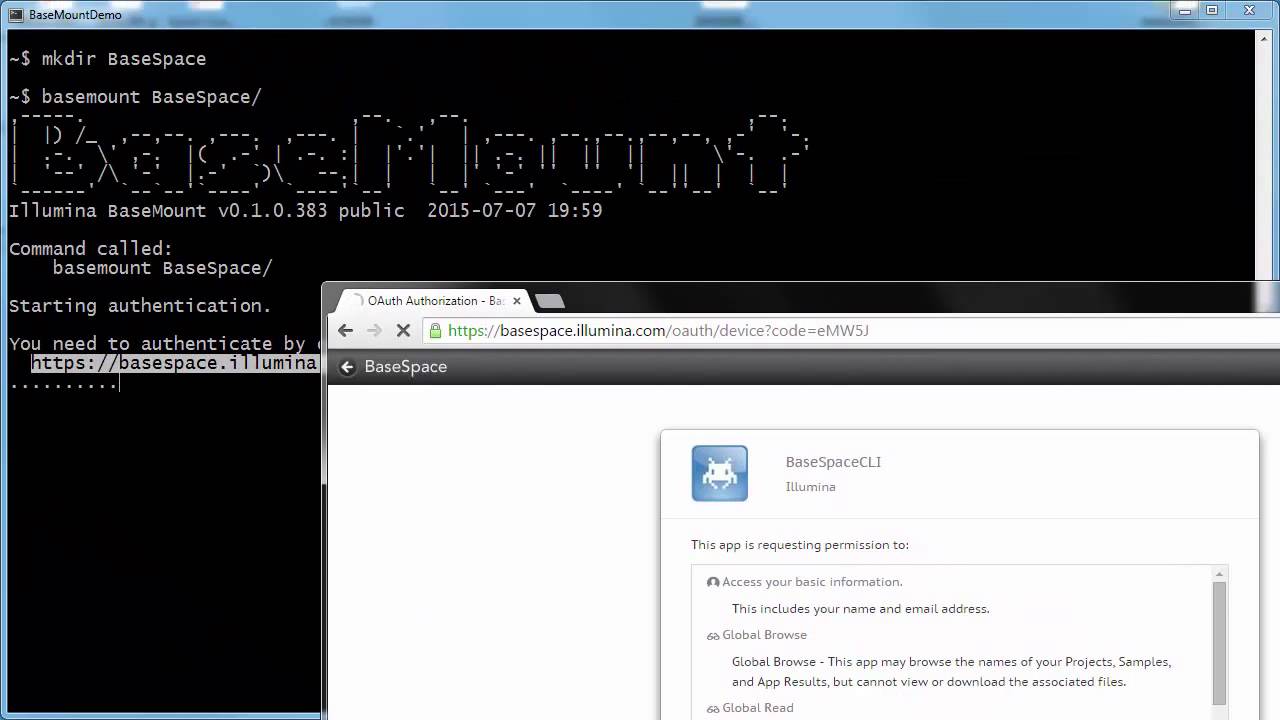The image size is (1280, 720).
Task: Go back using the BaseSpace header arrow
Action: [x=348, y=367]
